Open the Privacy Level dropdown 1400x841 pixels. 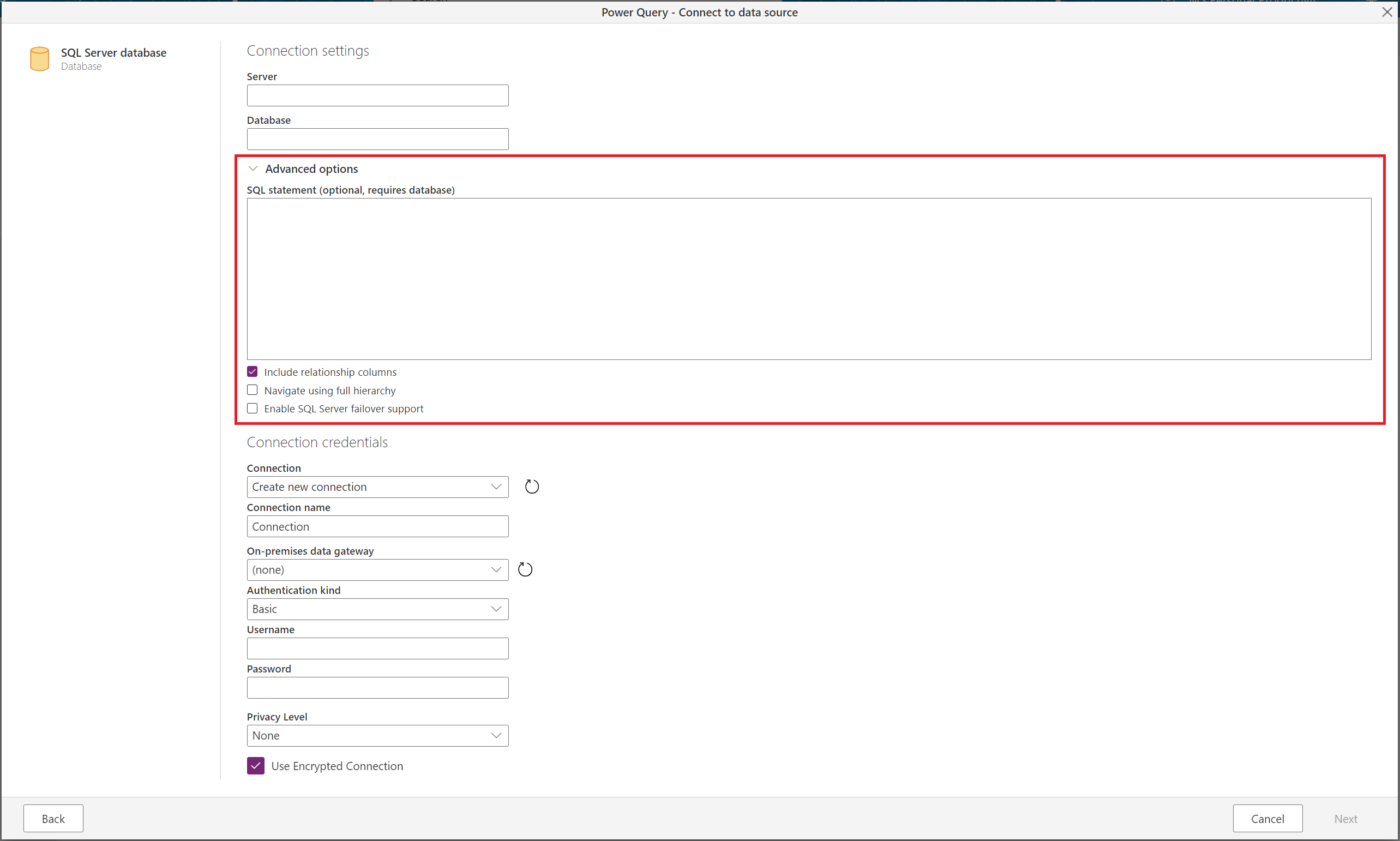(x=377, y=735)
